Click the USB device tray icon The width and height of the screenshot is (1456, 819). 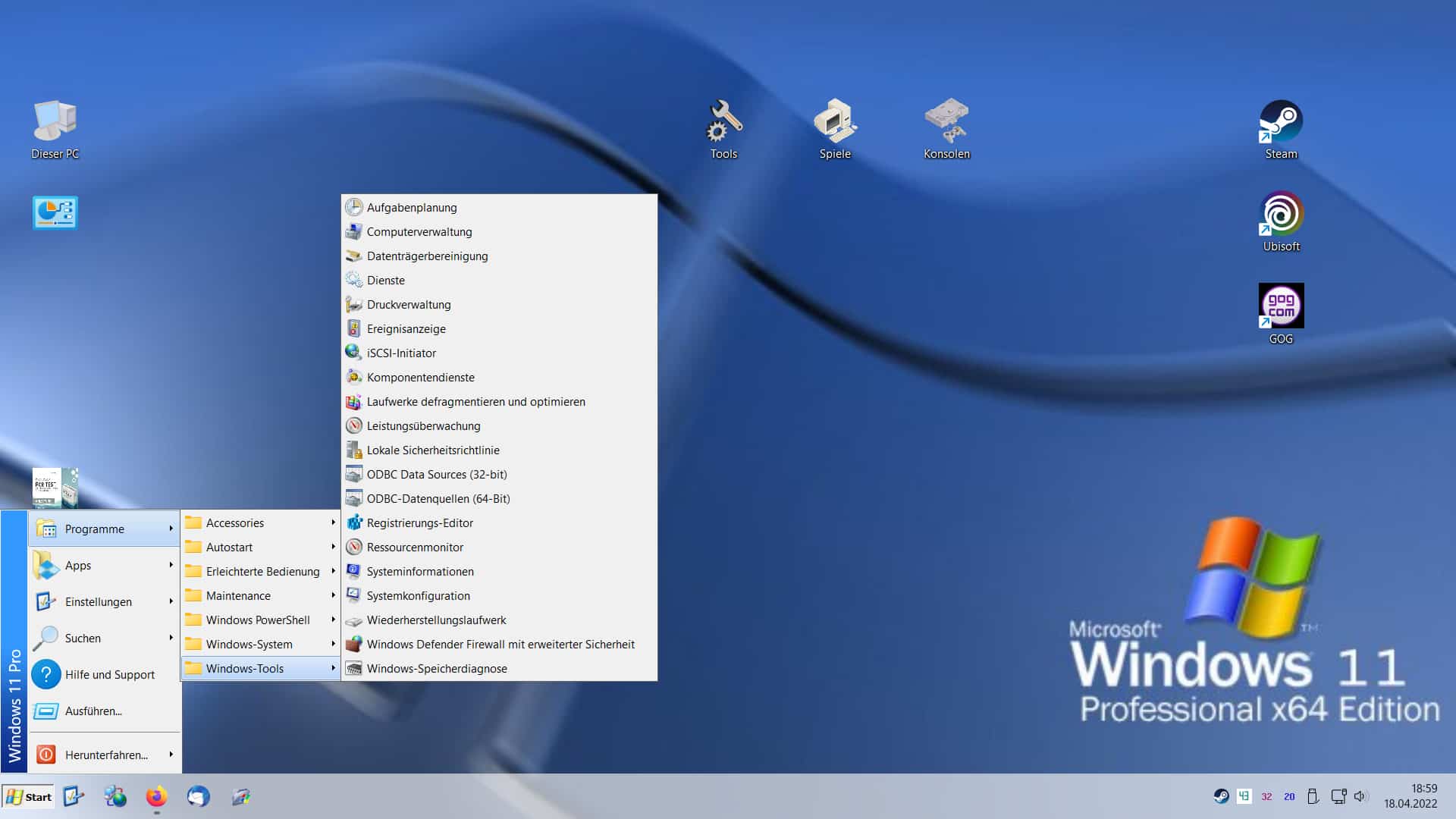pos(1313,796)
